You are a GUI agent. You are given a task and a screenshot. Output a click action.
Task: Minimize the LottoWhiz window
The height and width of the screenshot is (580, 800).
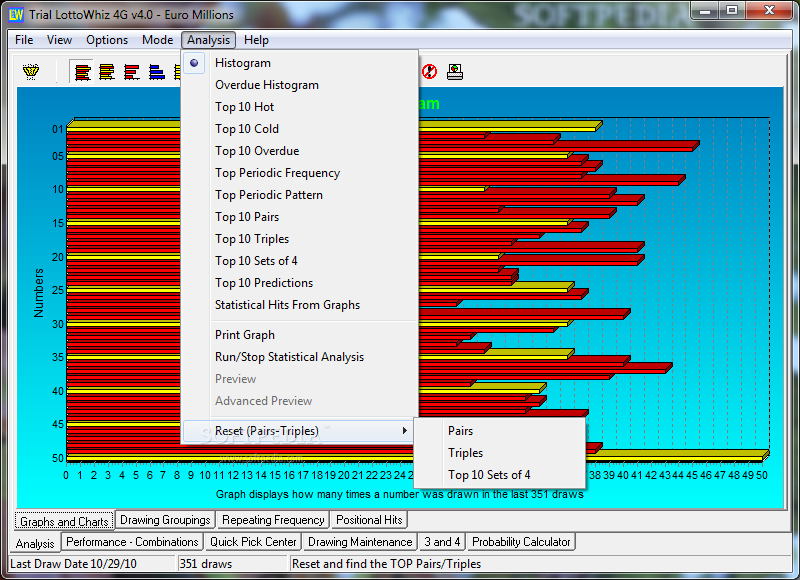tap(705, 11)
